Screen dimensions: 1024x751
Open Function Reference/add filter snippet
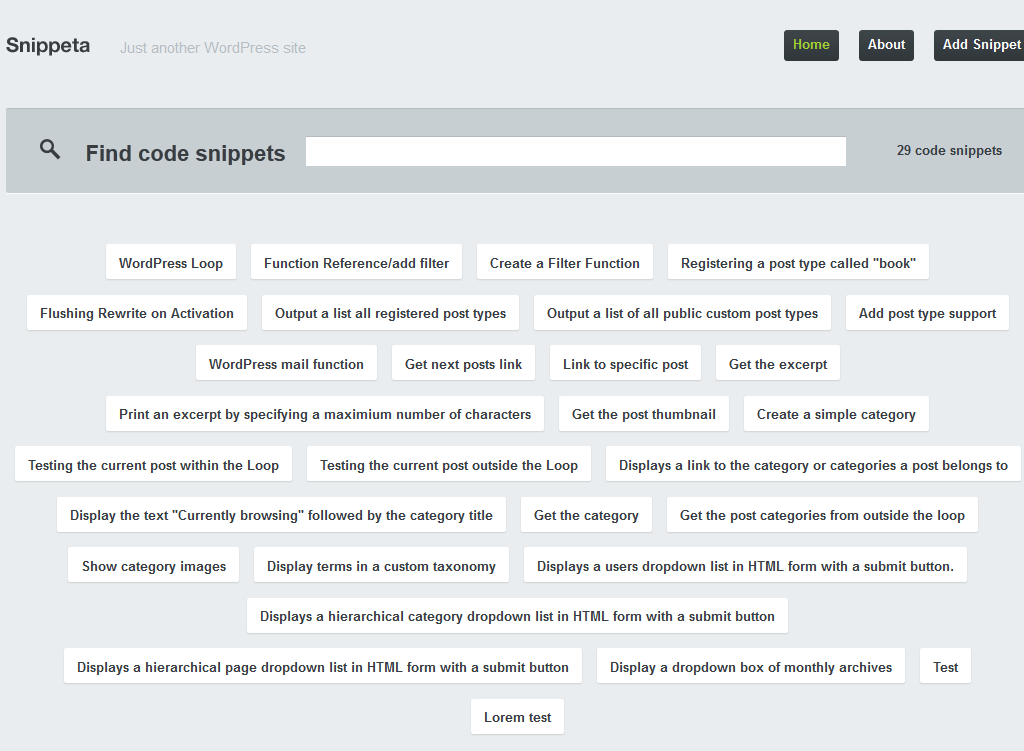click(x=356, y=263)
